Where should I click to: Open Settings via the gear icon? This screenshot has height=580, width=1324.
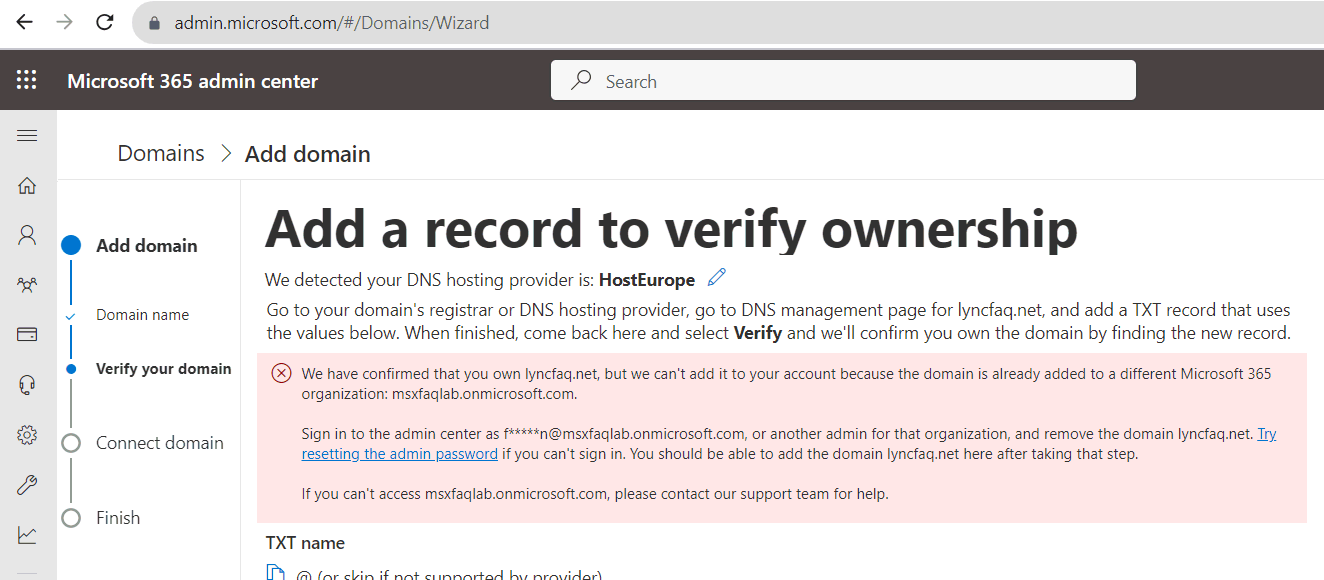coord(27,435)
